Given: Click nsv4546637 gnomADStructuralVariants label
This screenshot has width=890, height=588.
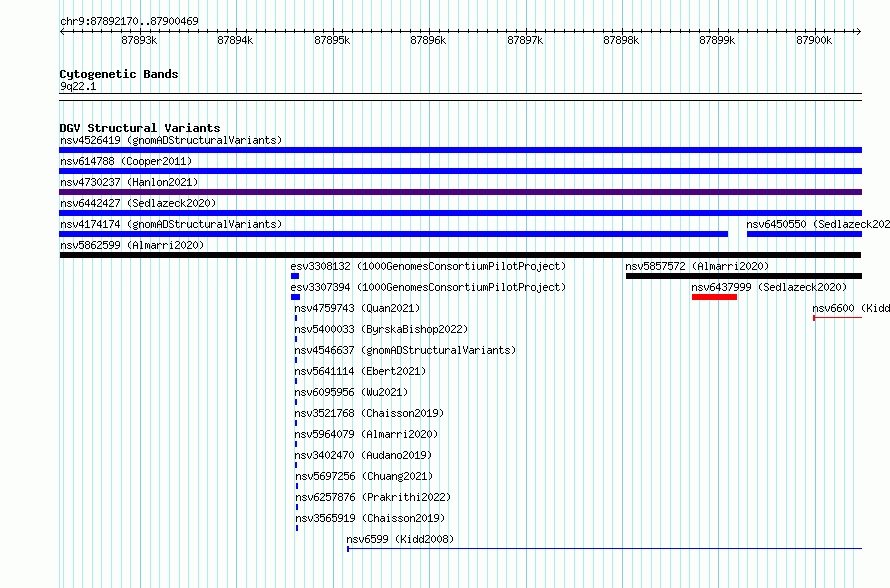Looking at the screenshot, I should click(x=405, y=350).
